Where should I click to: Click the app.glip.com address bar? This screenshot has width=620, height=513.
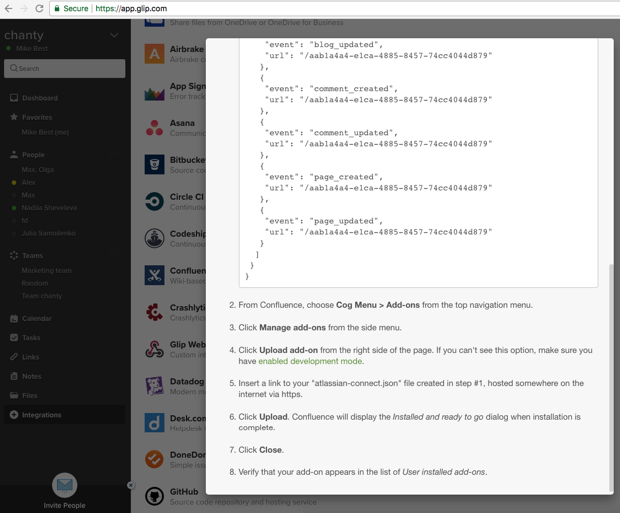pyautogui.click(x=336, y=8)
